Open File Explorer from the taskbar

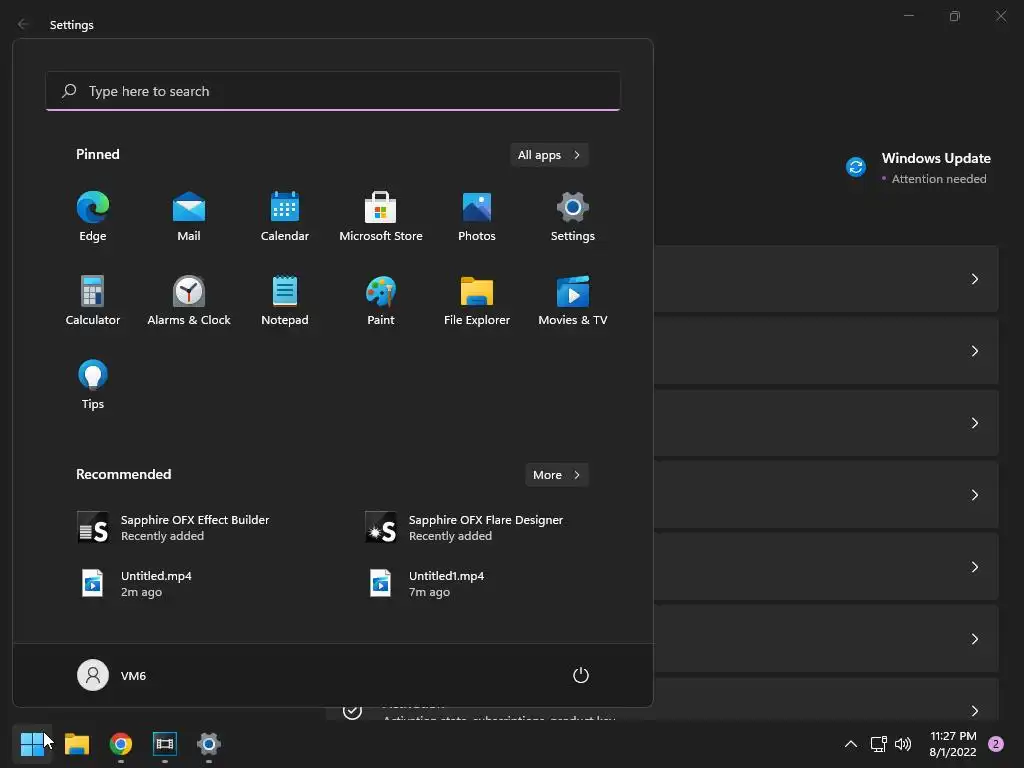pos(76,744)
